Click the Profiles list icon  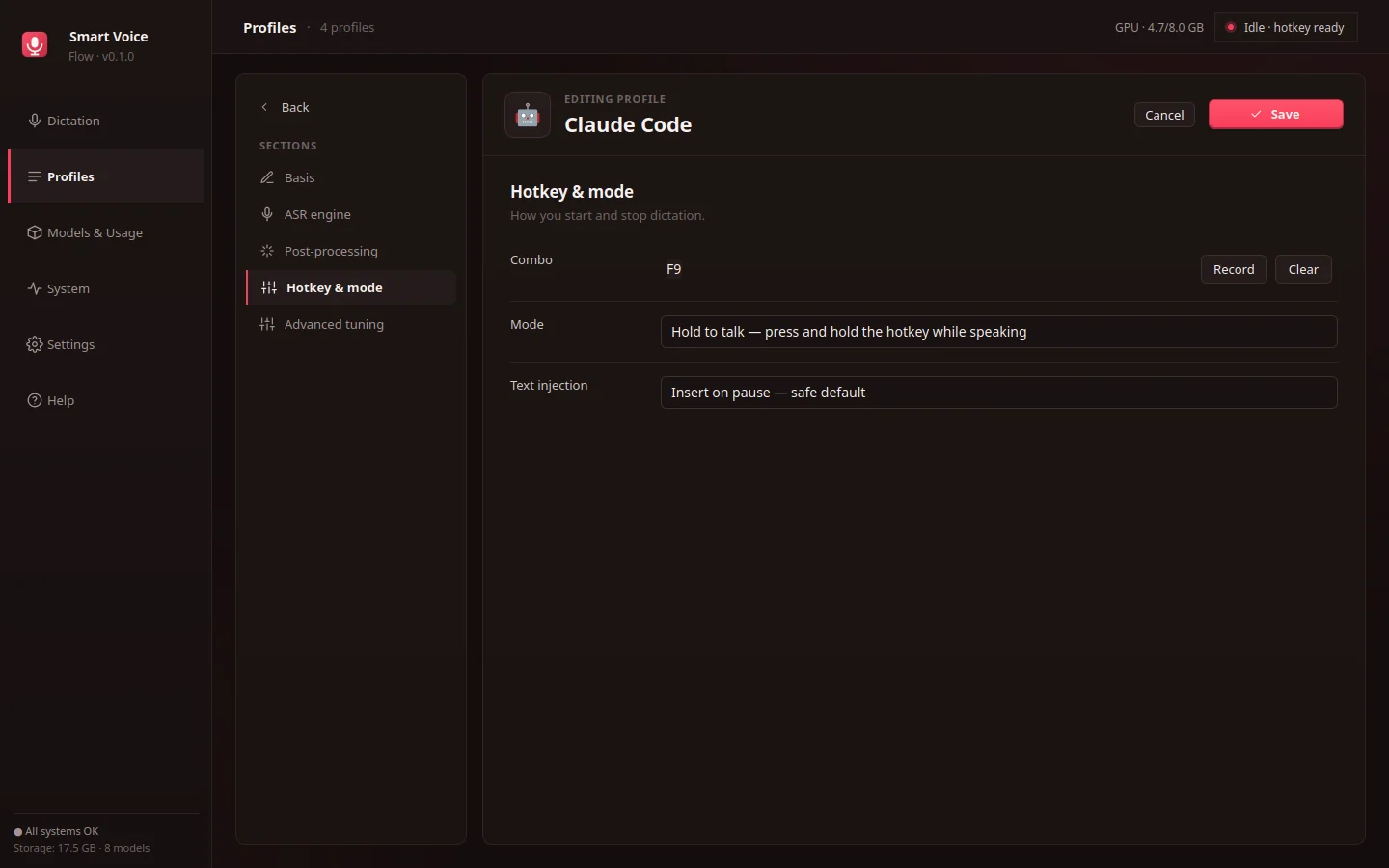click(x=35, y=176)
